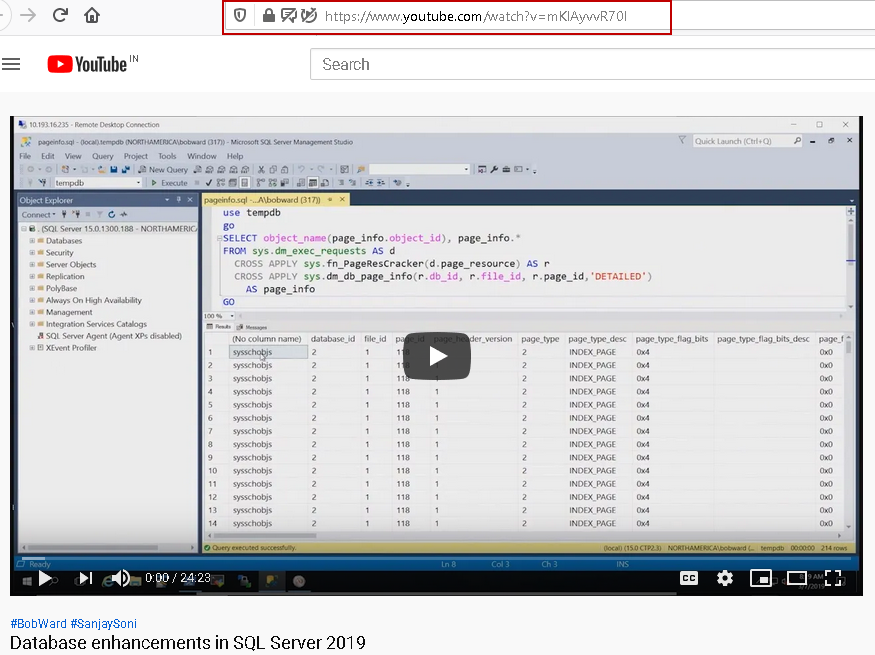Toggle theater mode view
Screen dimensions: 875x655
(796, 578)
